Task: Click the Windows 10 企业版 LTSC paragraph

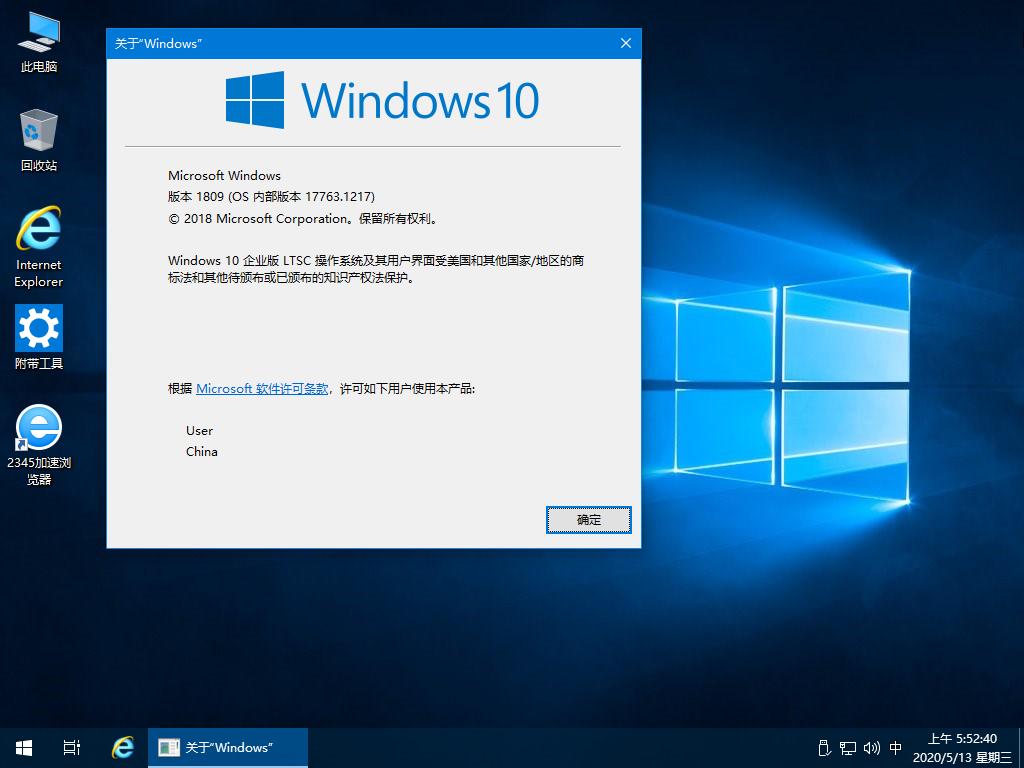Action: 376,269
